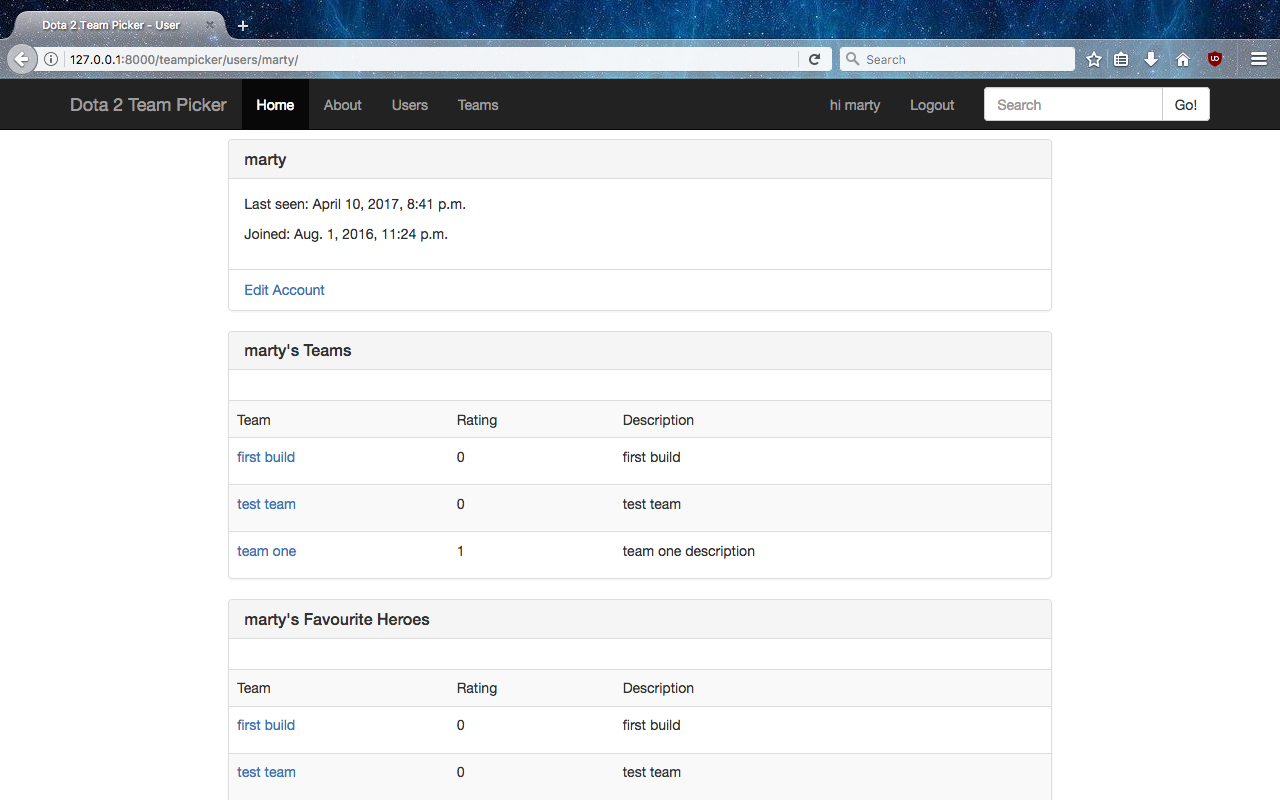The height and width of the screenshot is (800, 1280).
Task: Open the downloads arrow icon
Action: [1151, 60]
